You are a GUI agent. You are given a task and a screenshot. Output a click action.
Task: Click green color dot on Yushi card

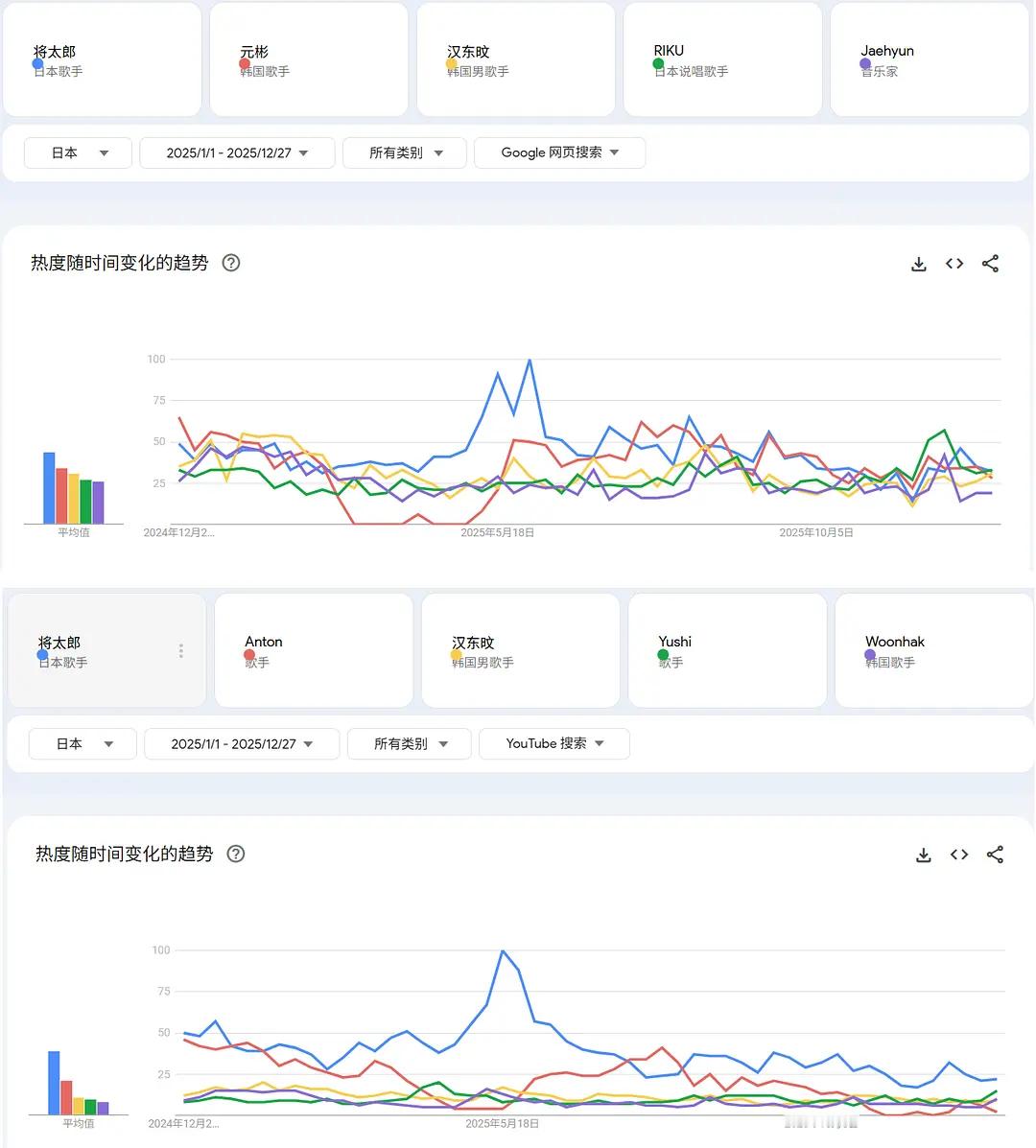[x=664, y=654]
